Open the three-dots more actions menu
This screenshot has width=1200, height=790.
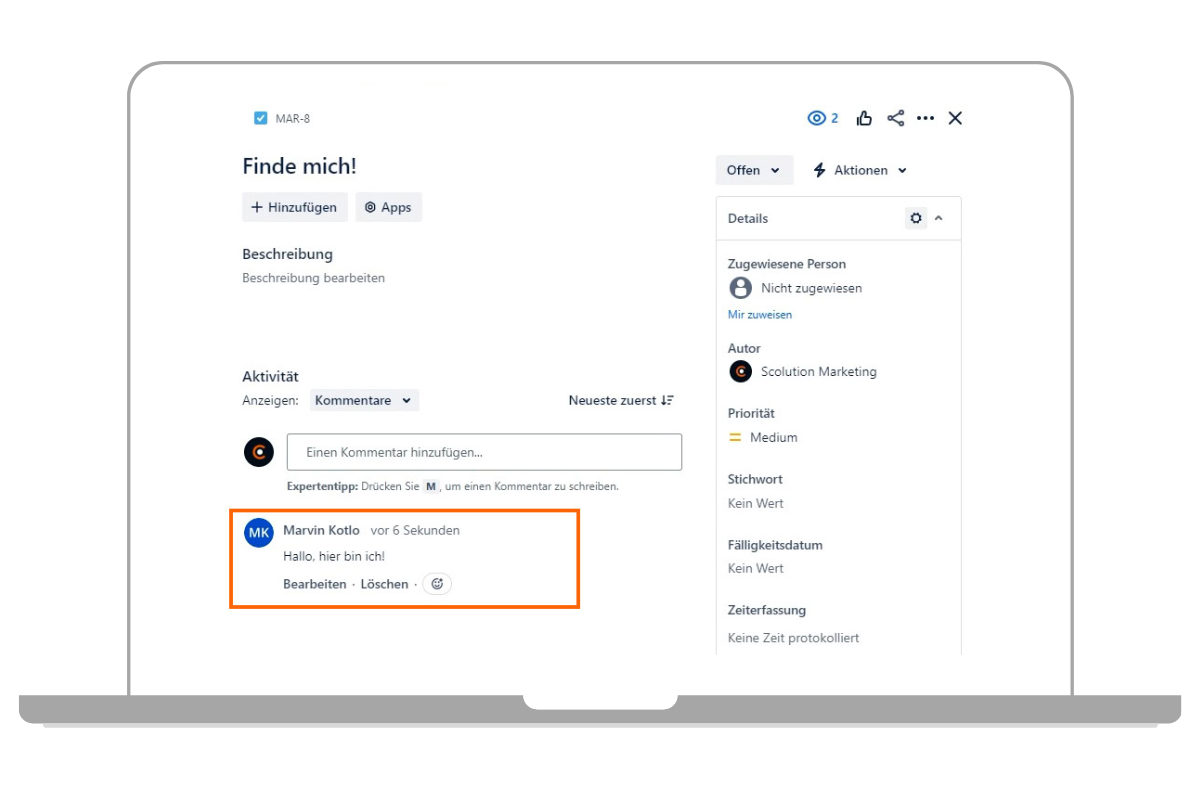[x=925, y=118]
